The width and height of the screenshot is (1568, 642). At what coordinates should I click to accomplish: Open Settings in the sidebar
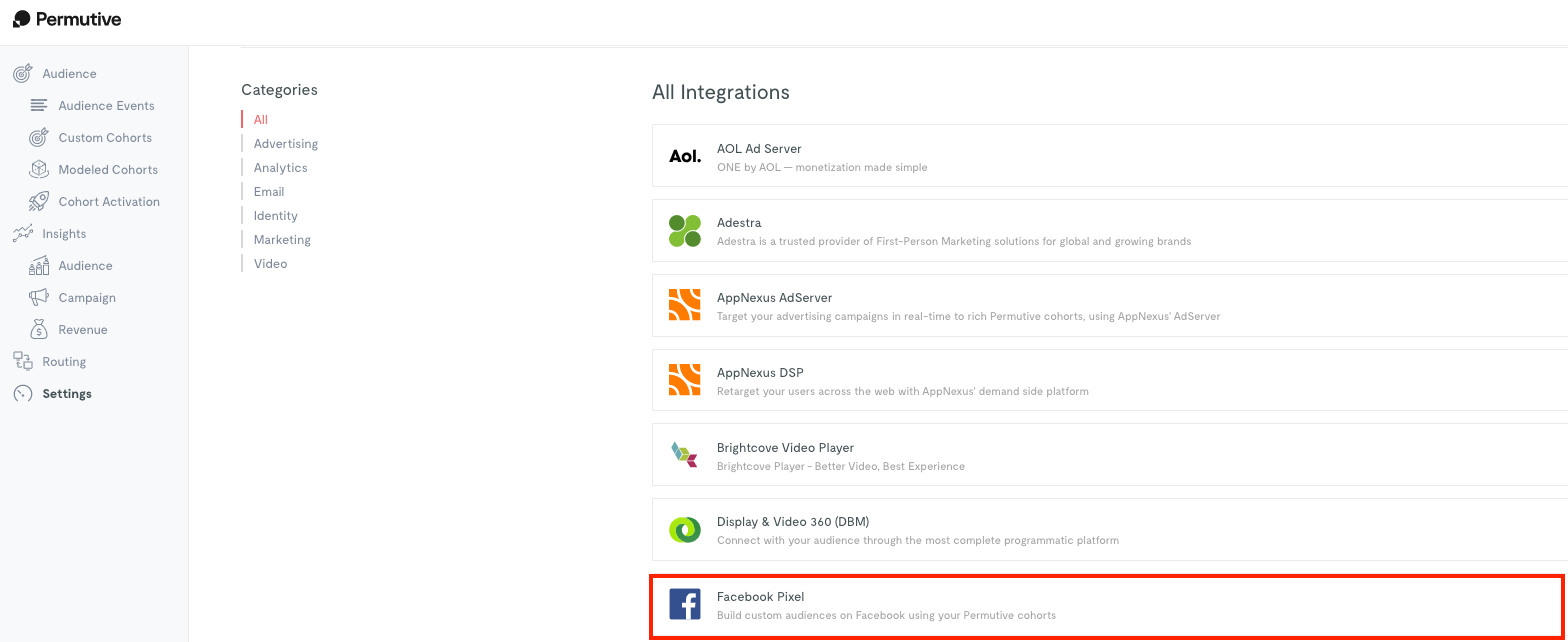tap(67, 394)
